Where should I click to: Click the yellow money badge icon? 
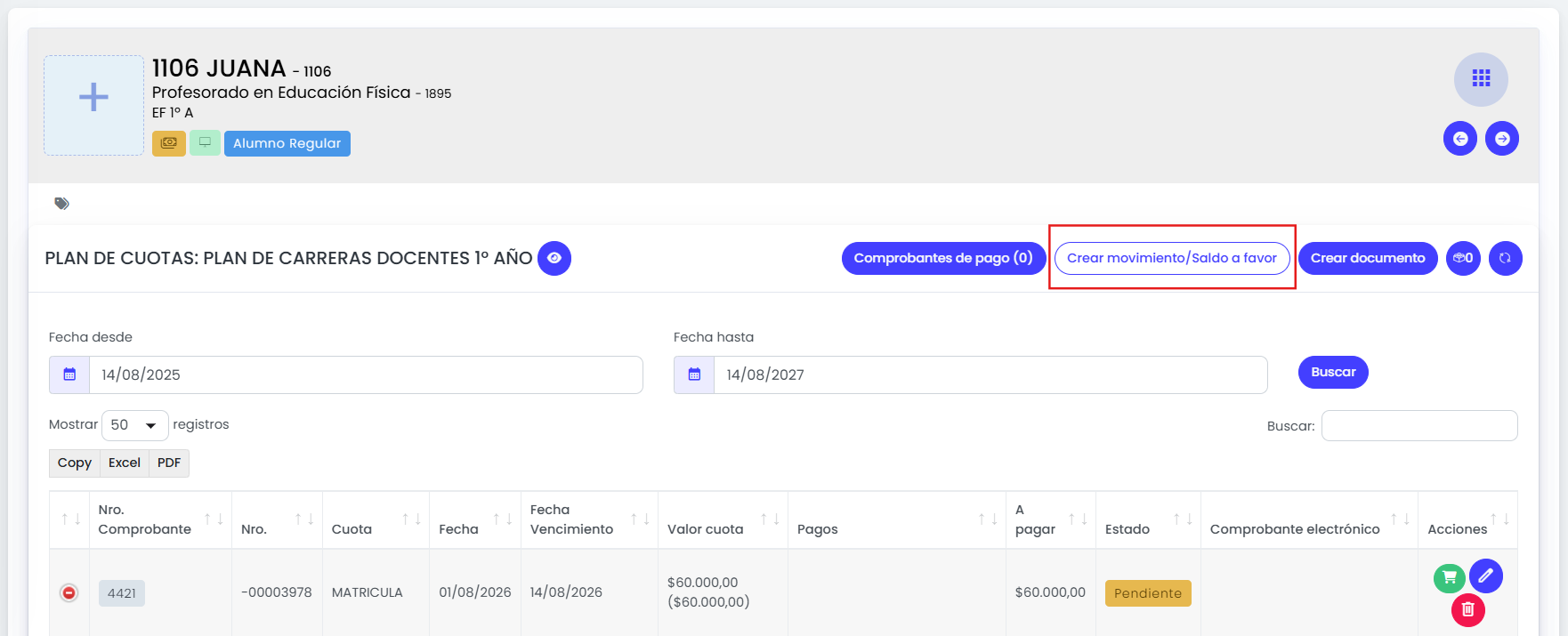click(169, 142)
